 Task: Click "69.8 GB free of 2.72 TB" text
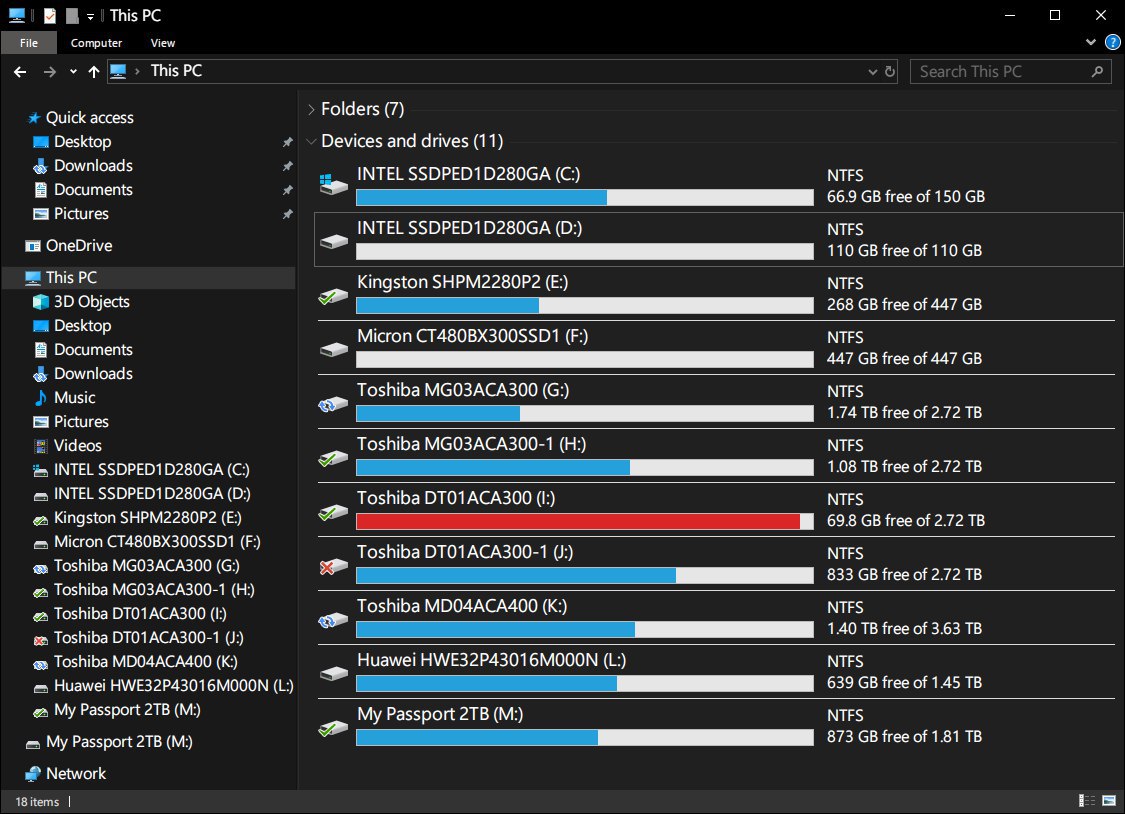pyautogui.click(x=905, y=521)
